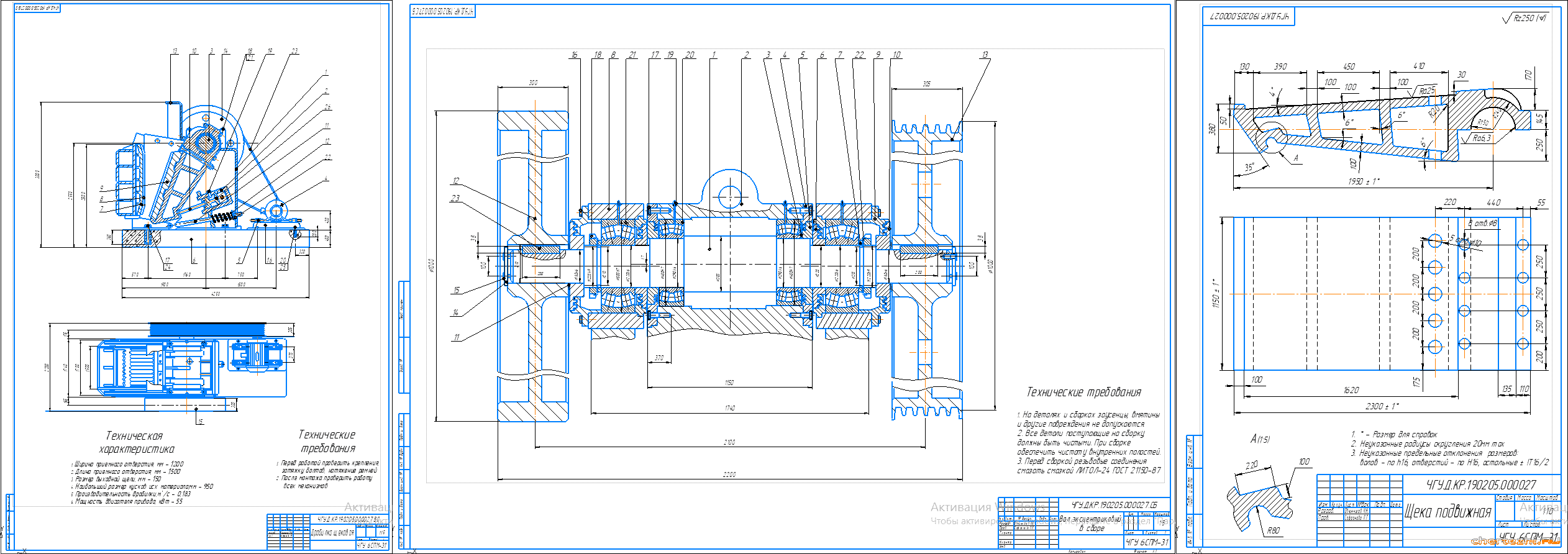Viewport: 1568px width, 554px height.
Task: Select the 'A (1:5)' detail view label
Action: (x=1260, y=439)
